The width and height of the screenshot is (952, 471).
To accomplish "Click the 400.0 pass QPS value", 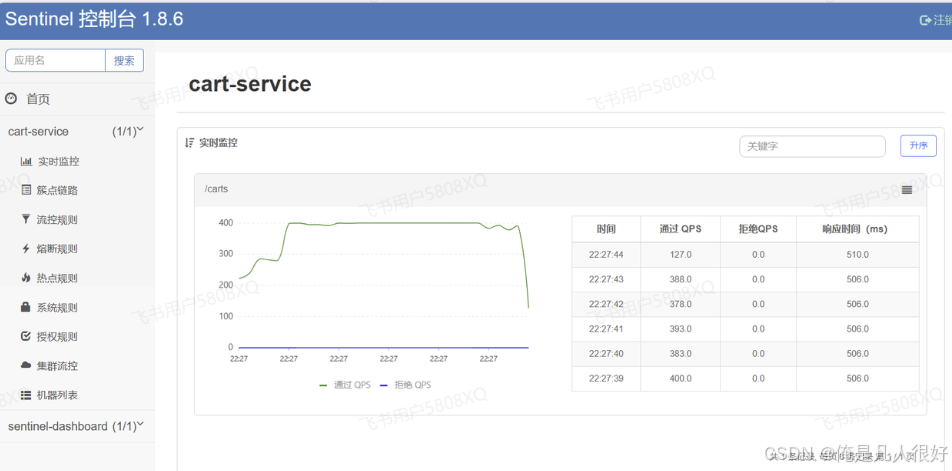I will (680, 379).
